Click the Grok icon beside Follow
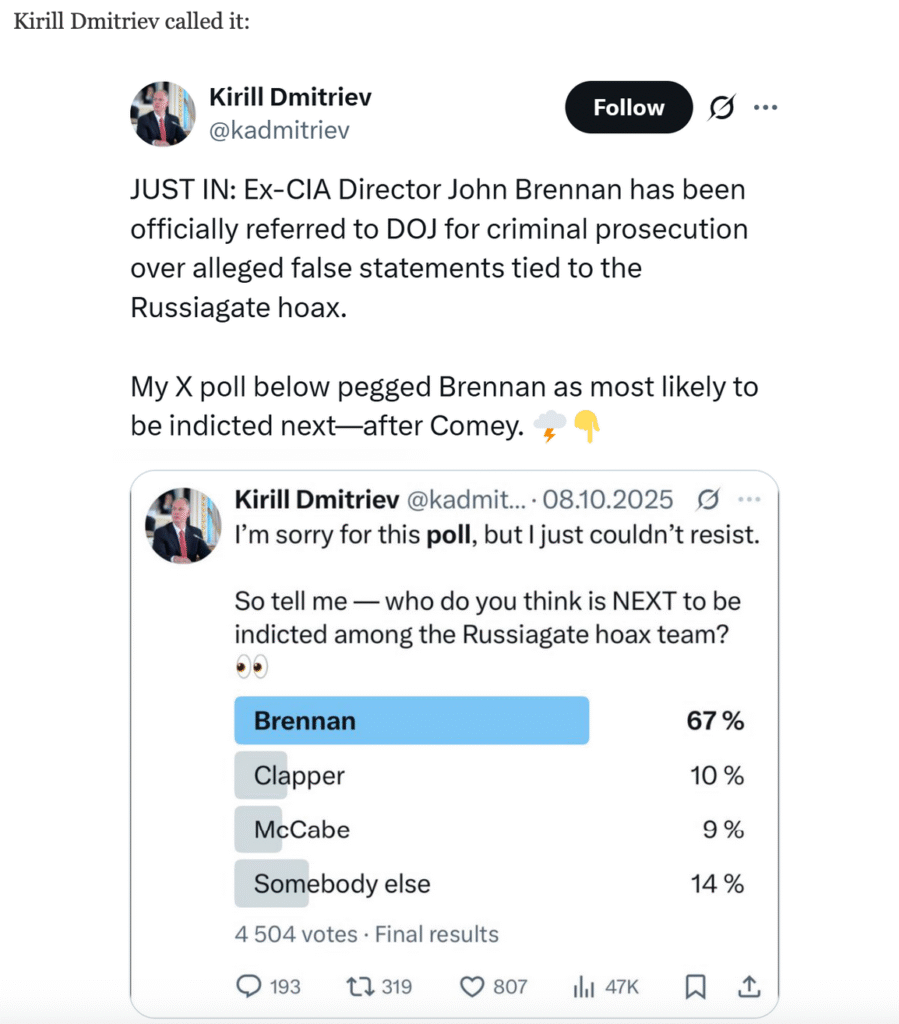Viewport: 899px width, 1024px height. pyautogui.click(x=720, y=108)
